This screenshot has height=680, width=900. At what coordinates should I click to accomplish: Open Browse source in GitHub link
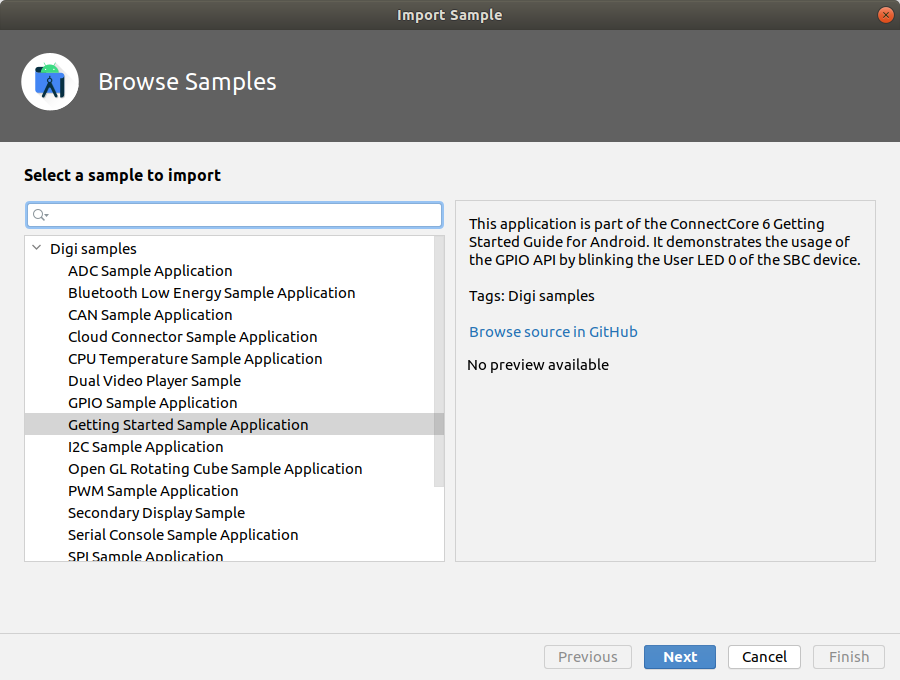553,332
